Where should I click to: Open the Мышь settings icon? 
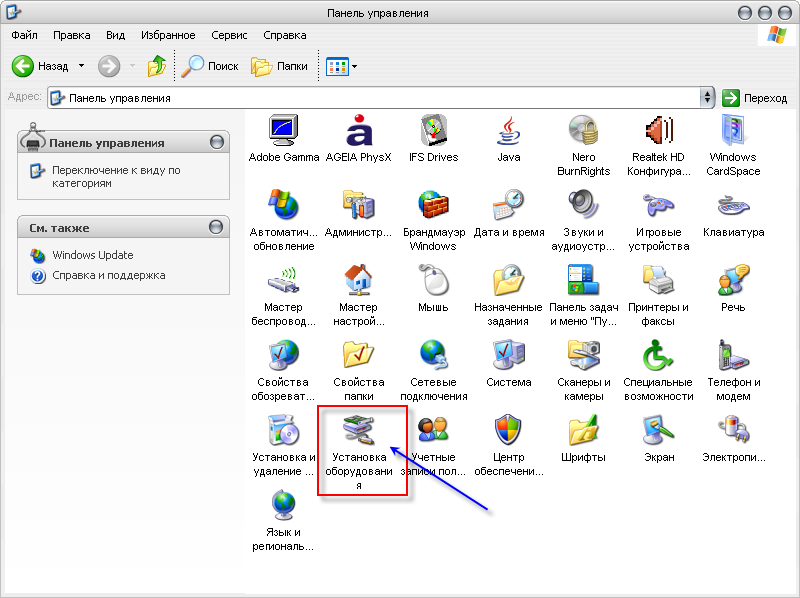coord(434,288)
